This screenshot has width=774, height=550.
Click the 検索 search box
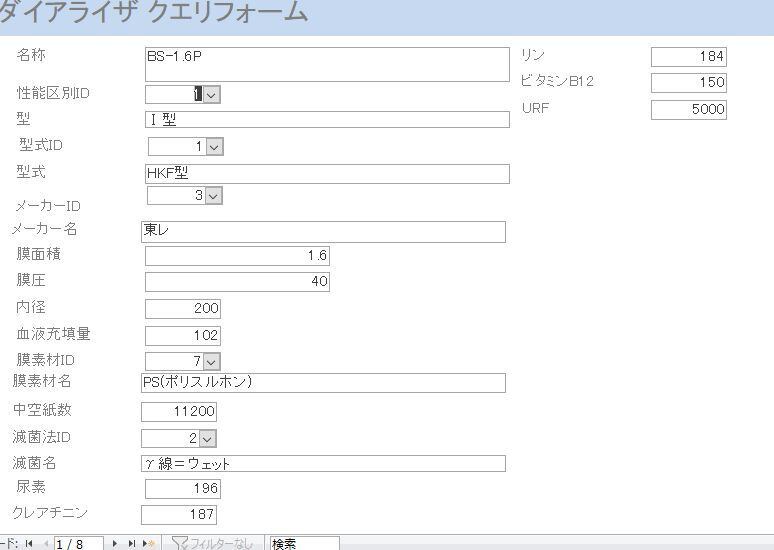(303, 543)
